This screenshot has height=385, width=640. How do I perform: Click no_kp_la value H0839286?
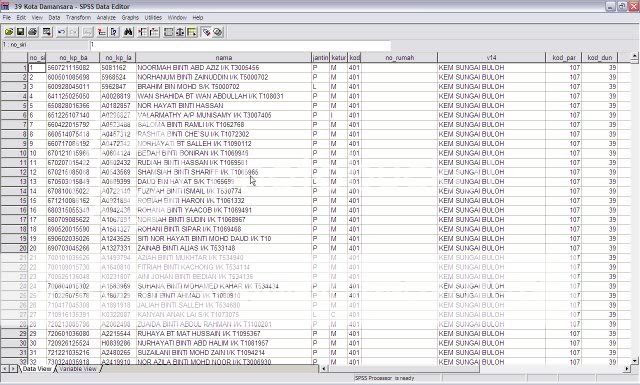click(x=118, y=343)
